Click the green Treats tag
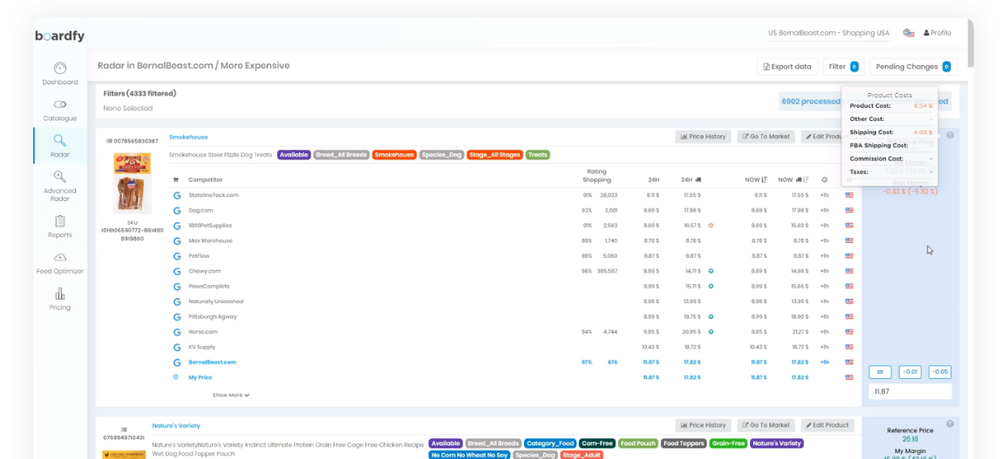 [x=538, y=155]
